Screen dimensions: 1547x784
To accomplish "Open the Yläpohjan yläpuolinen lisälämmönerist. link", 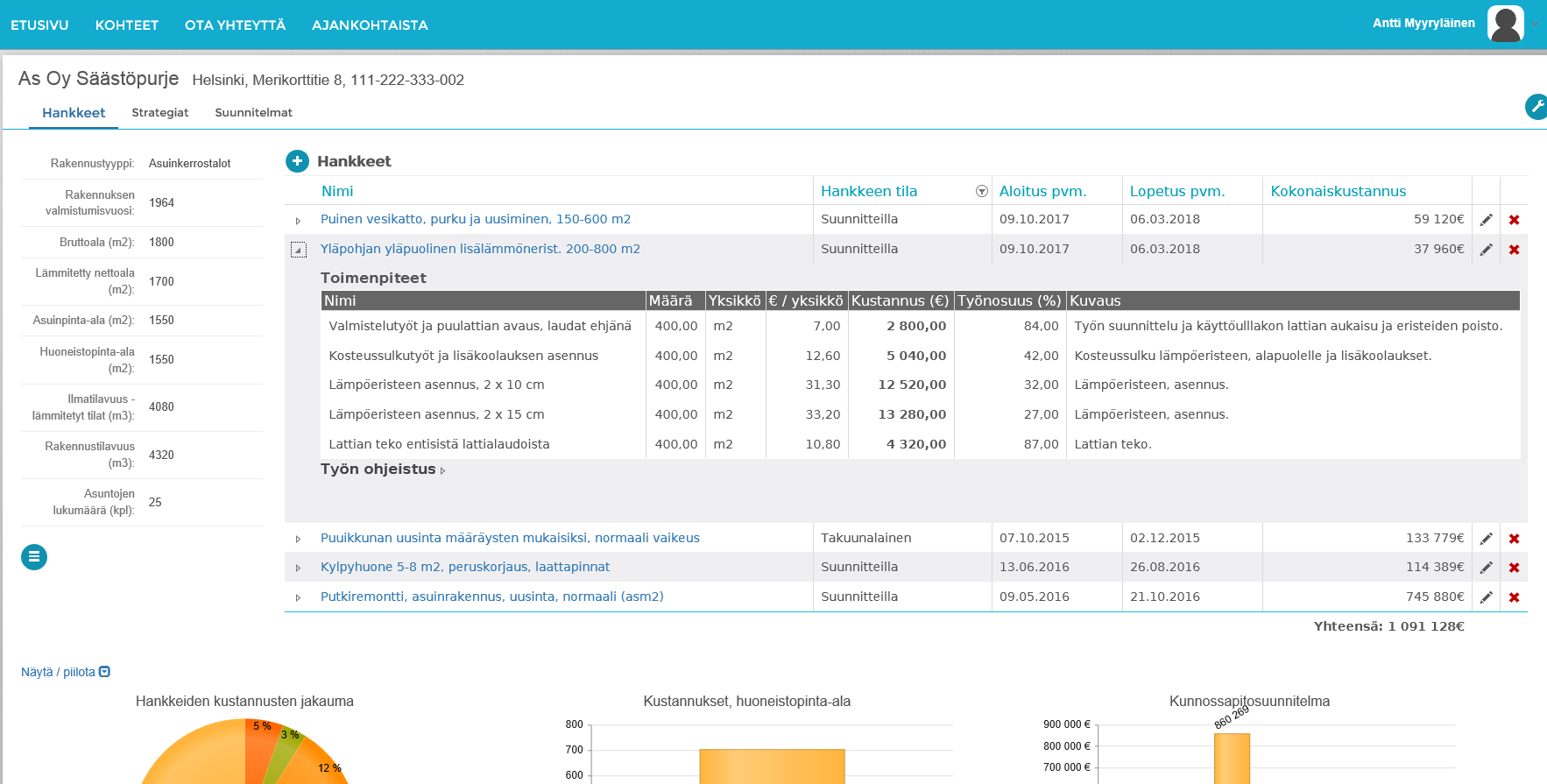I will point(480,249).
